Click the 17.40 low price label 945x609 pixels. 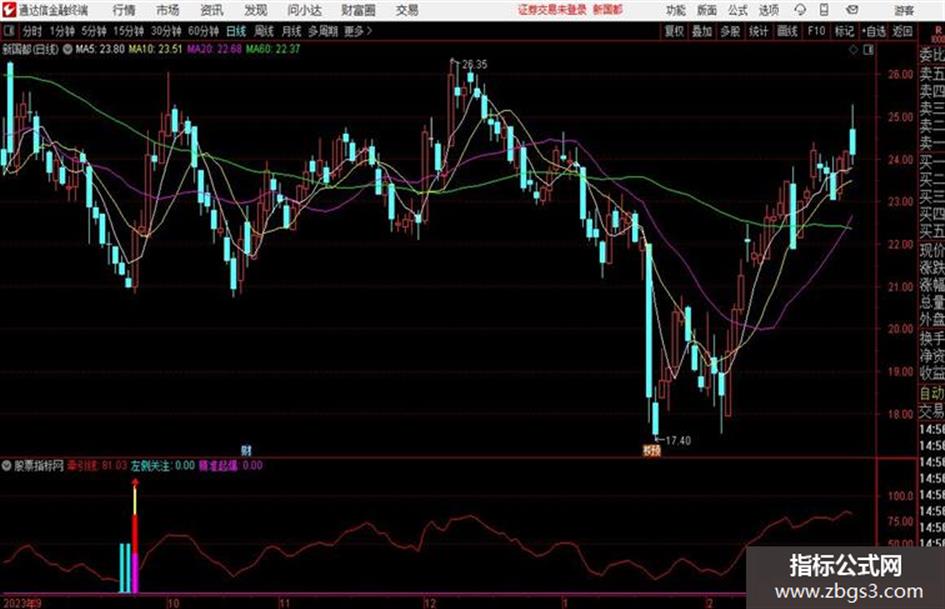(677, 441)
